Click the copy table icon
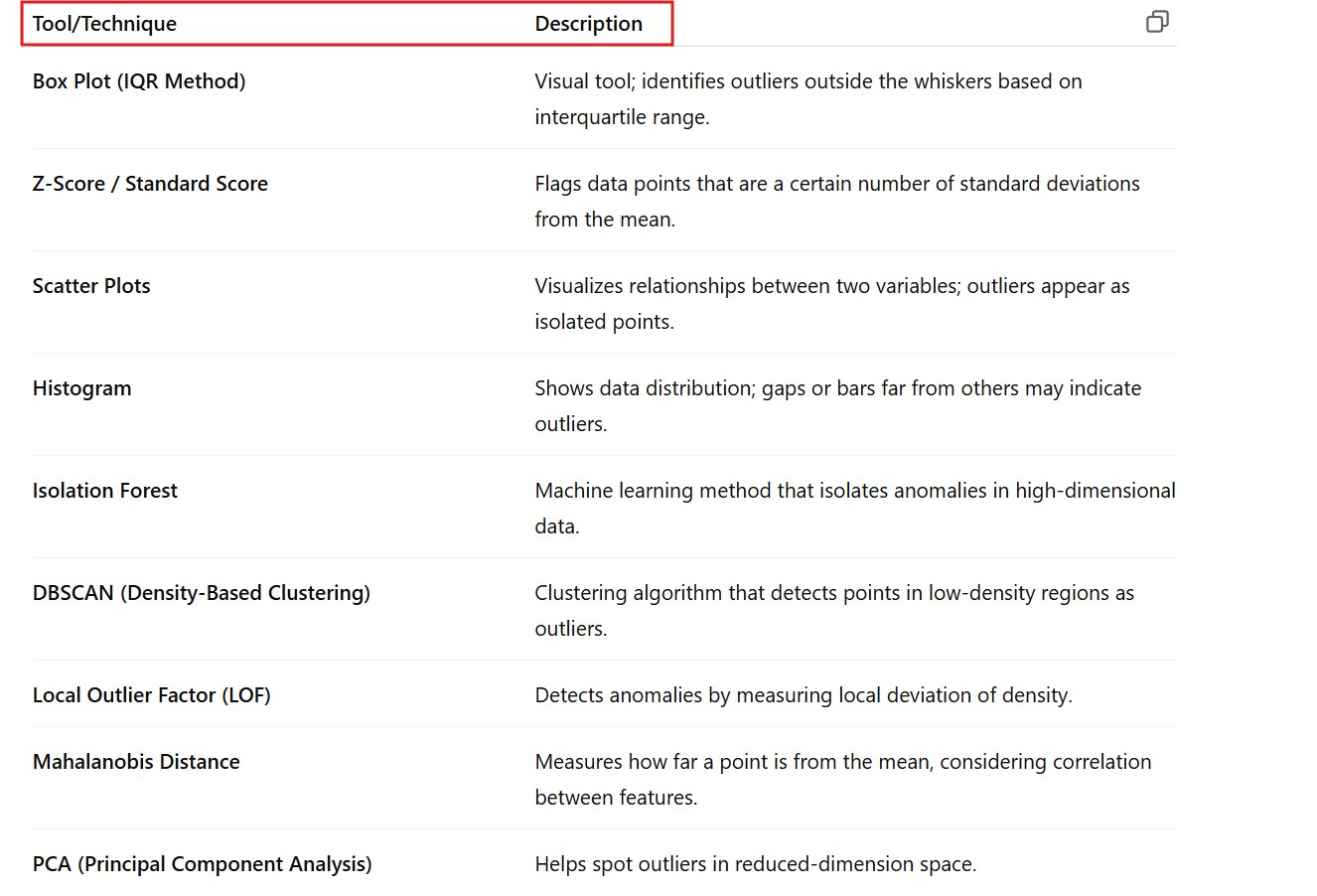Image resolution: width=1317 pixels, height=896 pixels. pyautogui.click(x=1157, y=22)
